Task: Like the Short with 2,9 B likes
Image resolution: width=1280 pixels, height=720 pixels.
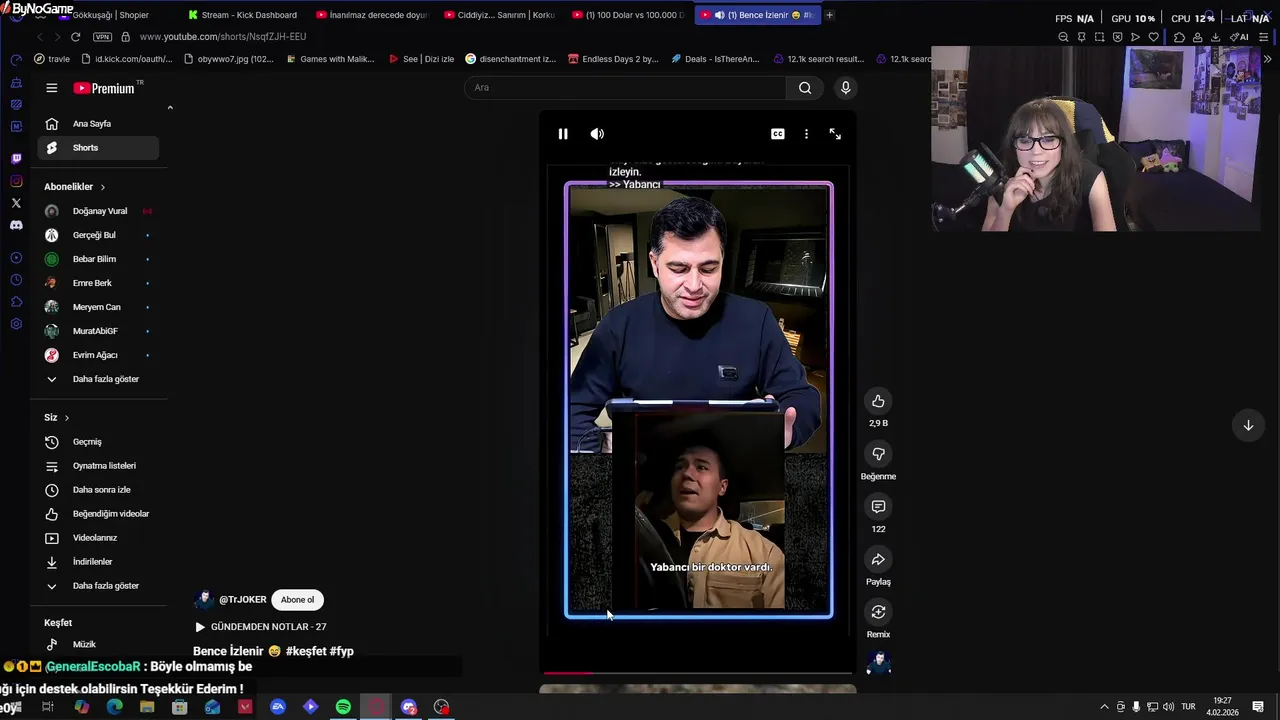Action: click(x=878, y=401)
